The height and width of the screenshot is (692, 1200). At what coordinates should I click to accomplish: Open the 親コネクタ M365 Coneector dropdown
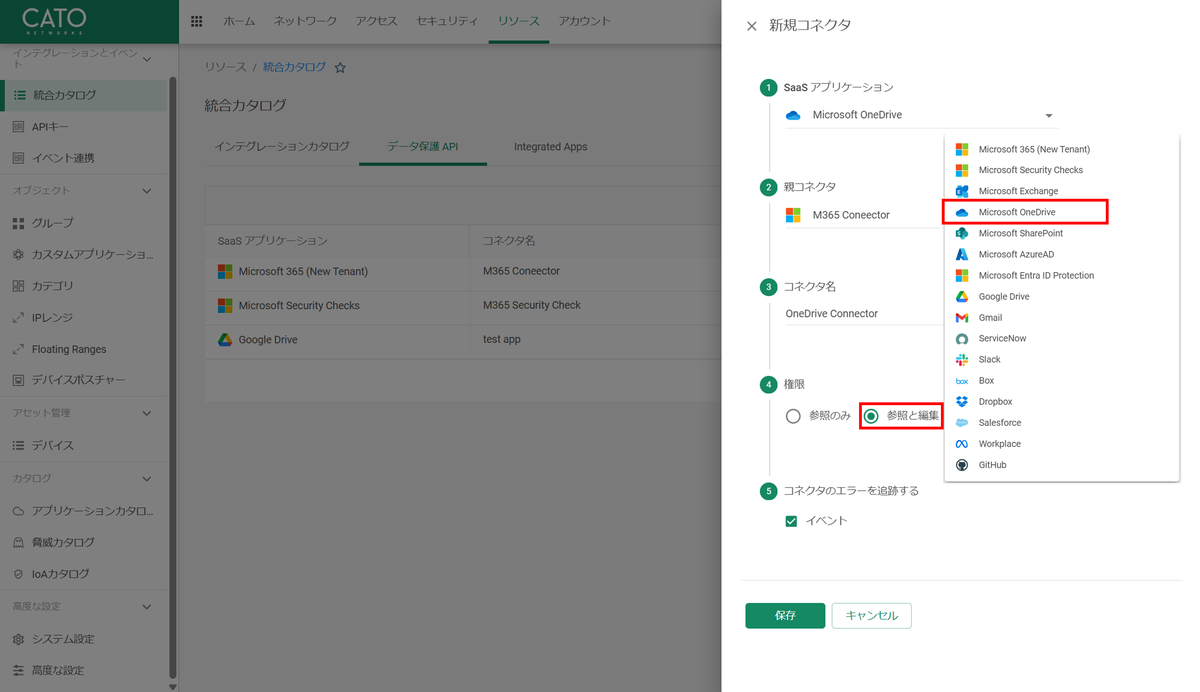point(865,215)
